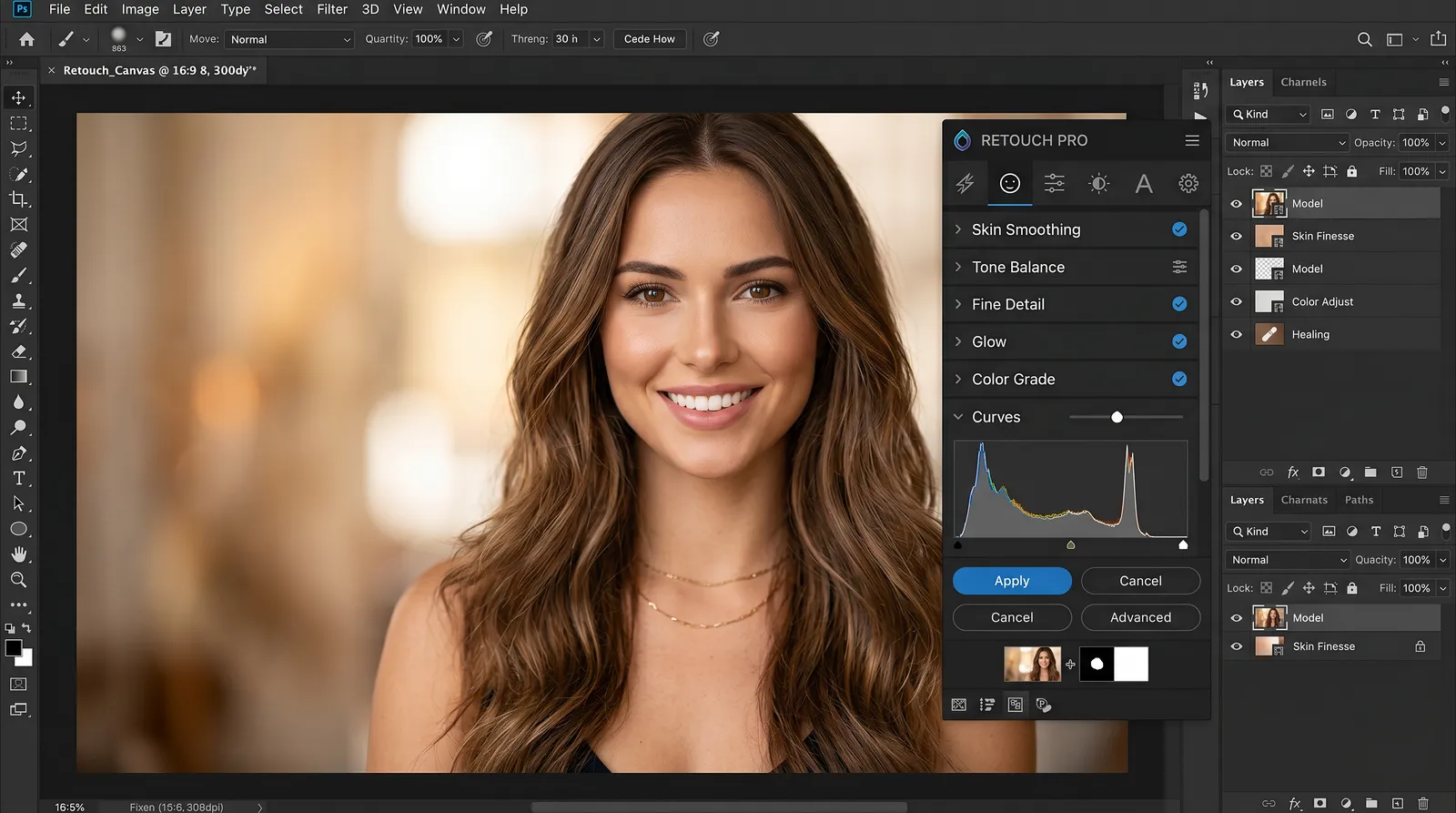The width and height of the screenshot is (1456, 813).
Task: Open the Window menu
Action: tap(461, 9)
